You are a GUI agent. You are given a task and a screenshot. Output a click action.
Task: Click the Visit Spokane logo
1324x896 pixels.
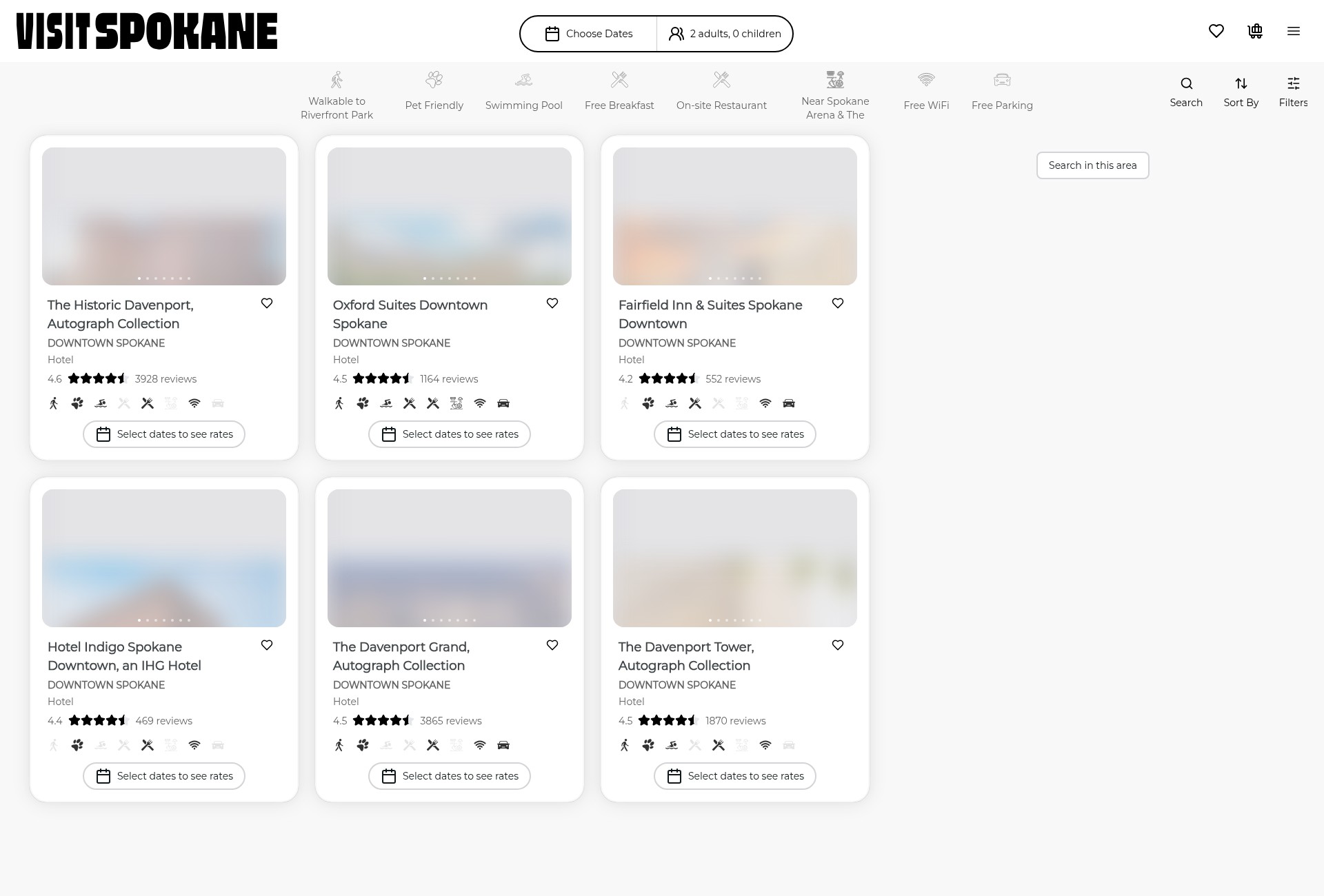pos(147,31)
